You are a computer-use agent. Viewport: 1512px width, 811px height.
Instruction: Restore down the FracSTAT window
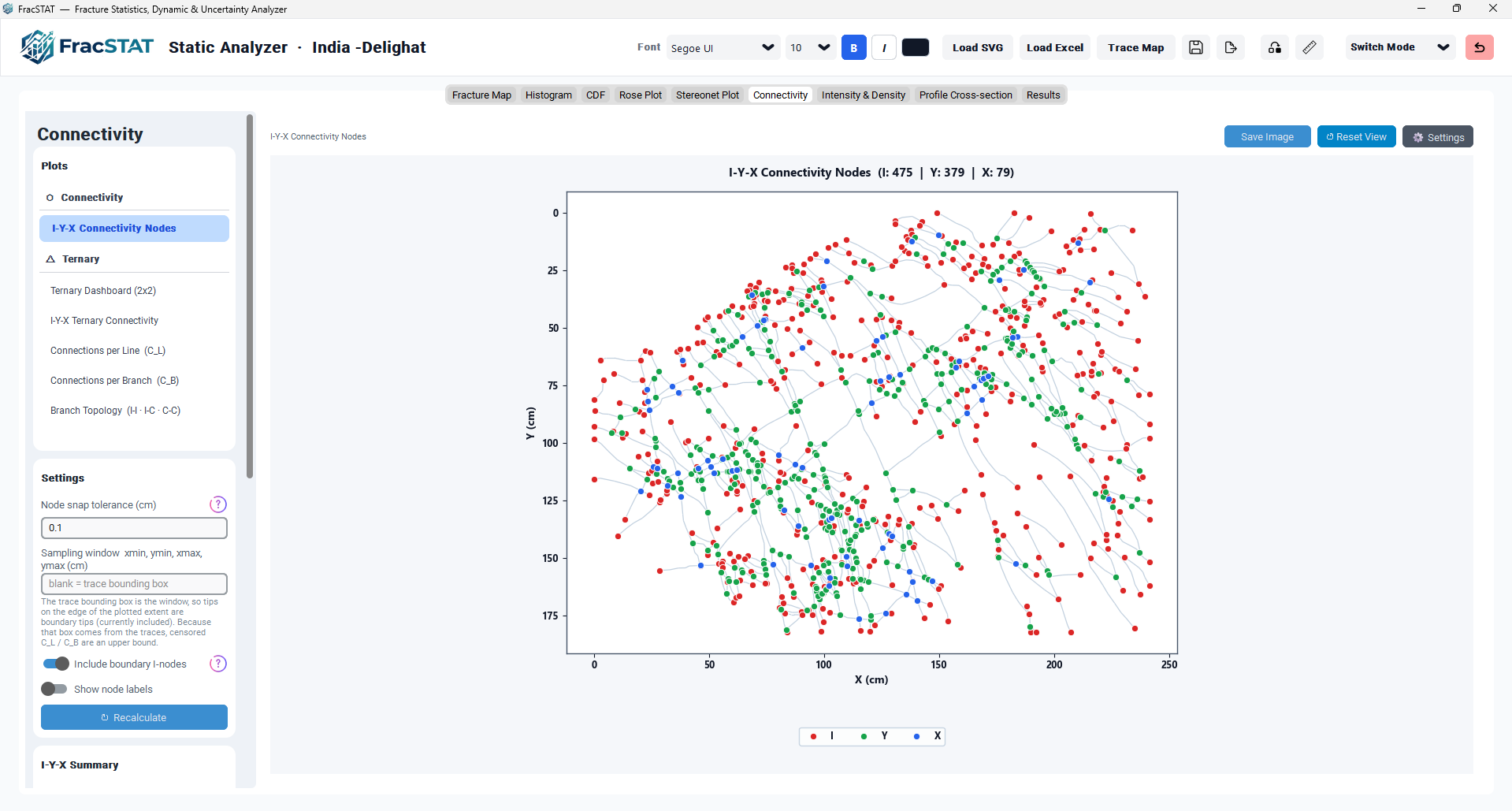1457,9
